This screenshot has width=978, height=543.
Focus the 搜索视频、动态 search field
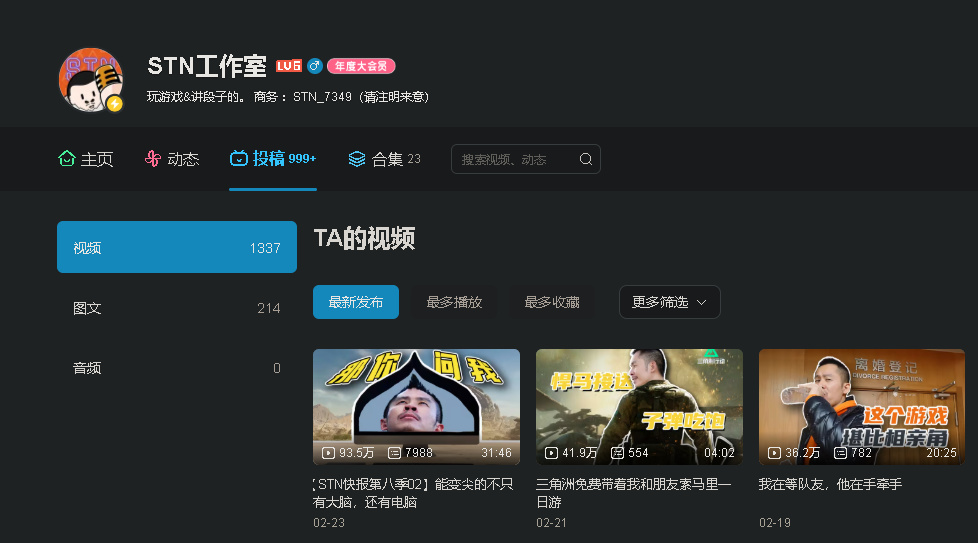point(526,159)
